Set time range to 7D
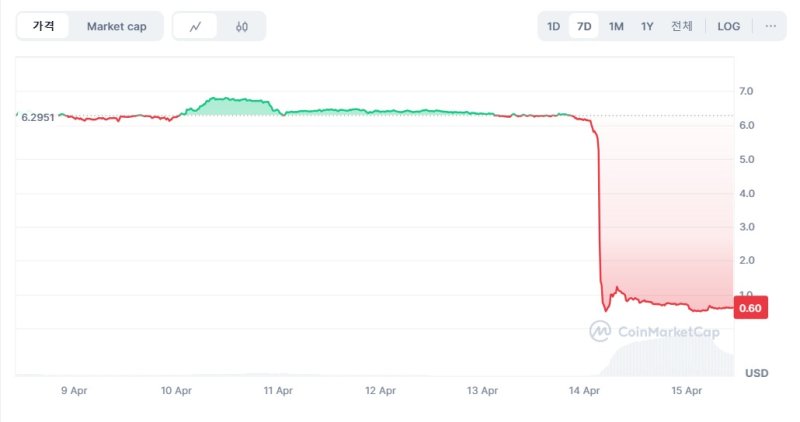Screen dimensions: 800x422 coord(584,26)
